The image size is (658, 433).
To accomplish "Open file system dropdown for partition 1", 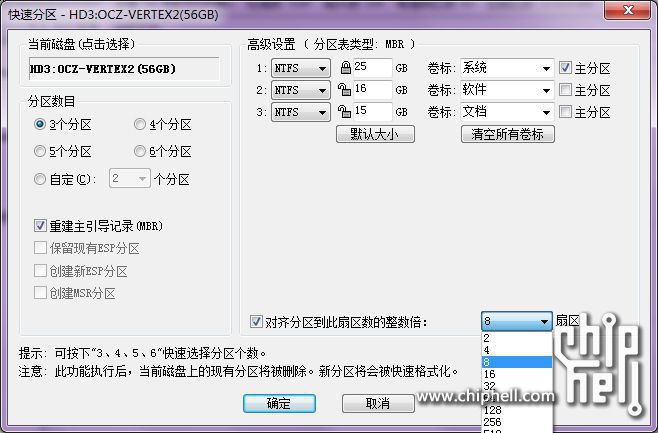I will click(300, 68).
